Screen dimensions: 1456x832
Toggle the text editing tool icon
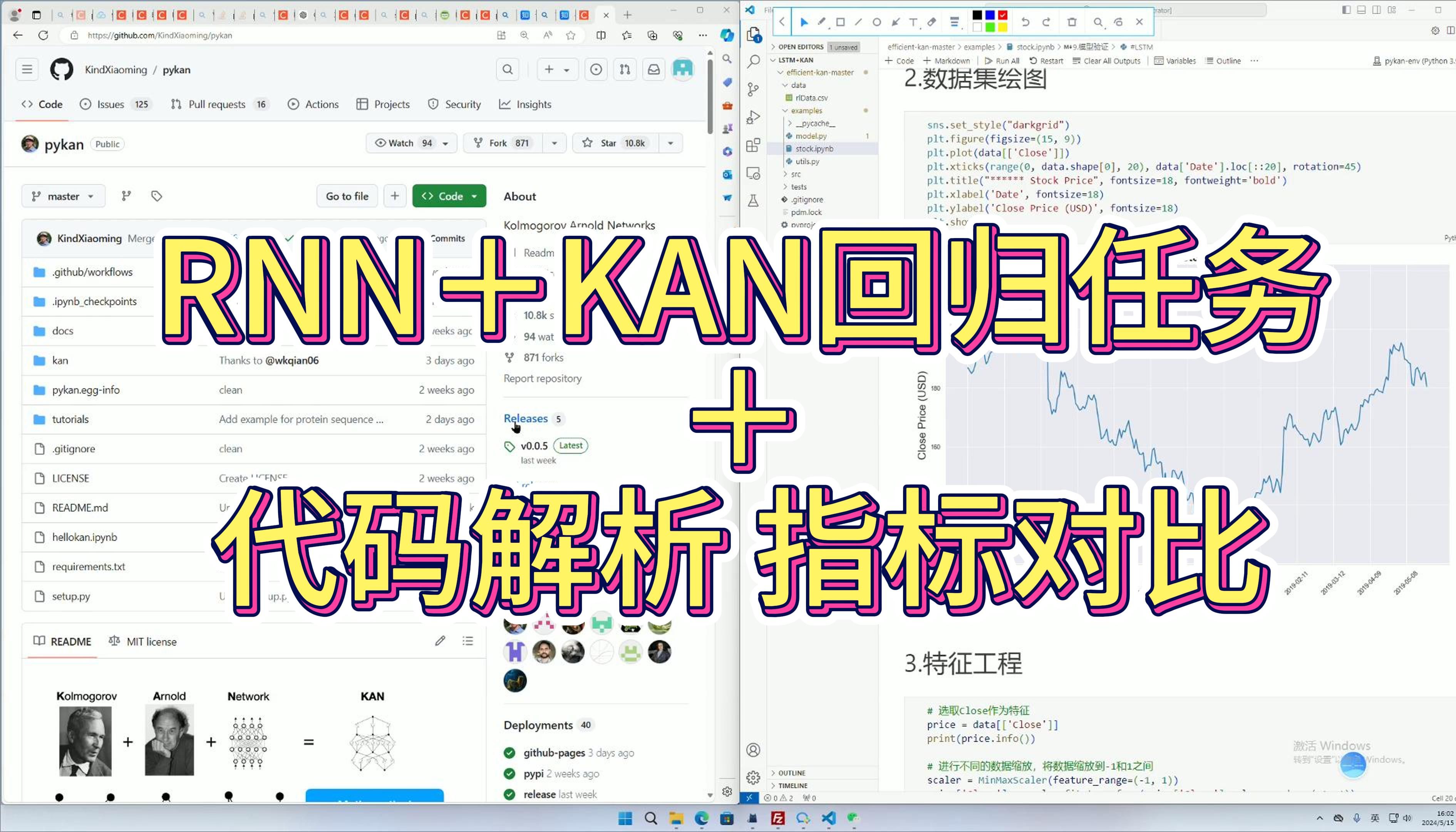click(911, 21)
